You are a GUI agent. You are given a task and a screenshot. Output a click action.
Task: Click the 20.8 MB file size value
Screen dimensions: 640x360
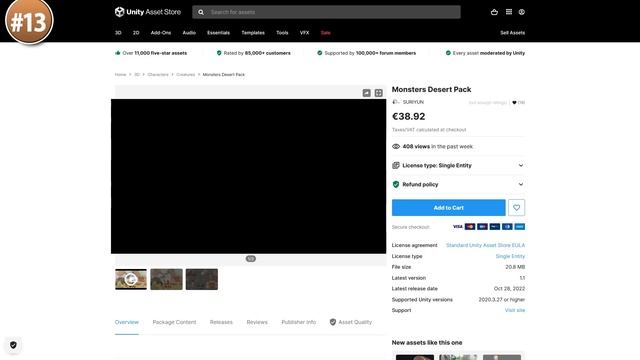tap(515, 267)
